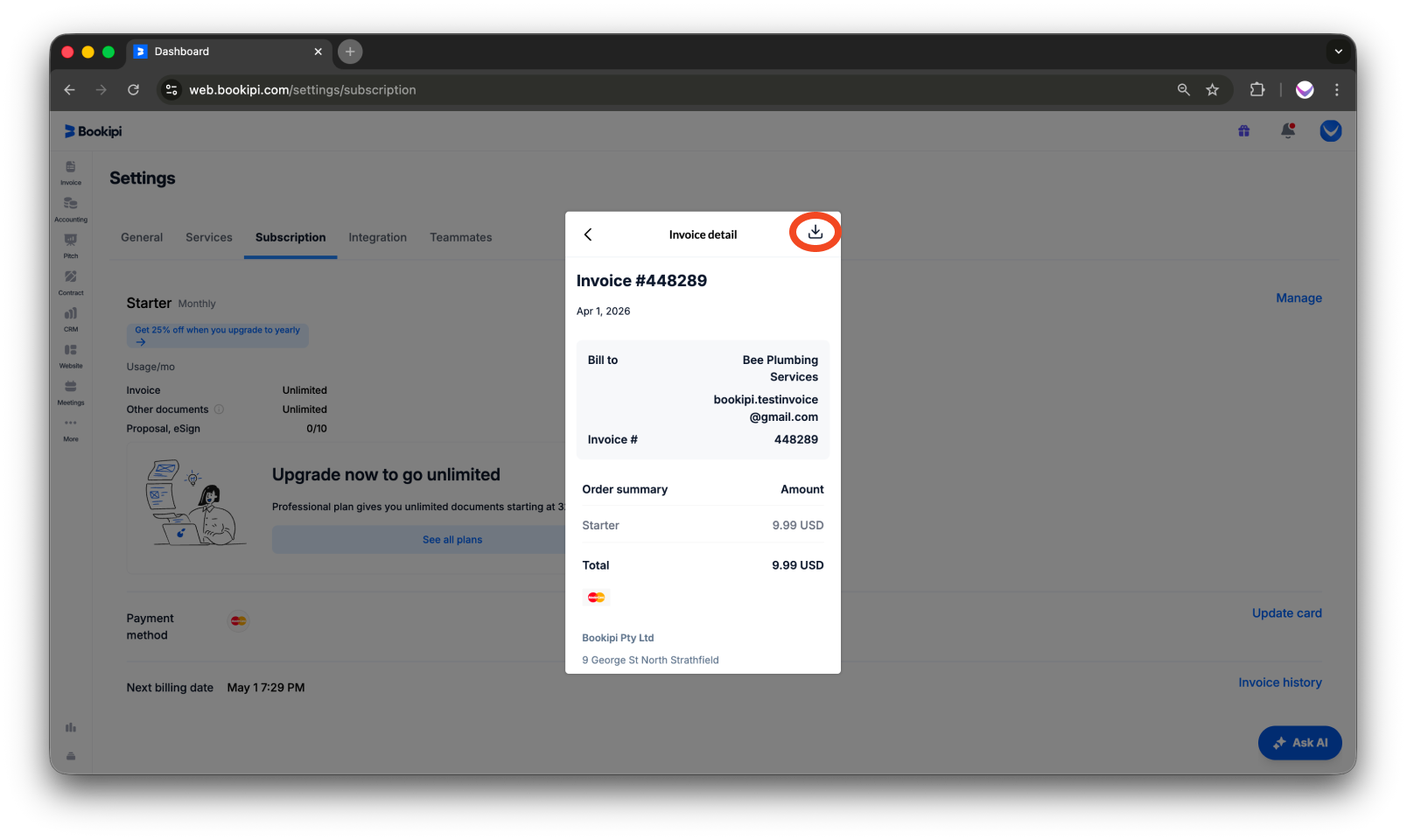Close the Dashboard browser tab

(318, 52)
